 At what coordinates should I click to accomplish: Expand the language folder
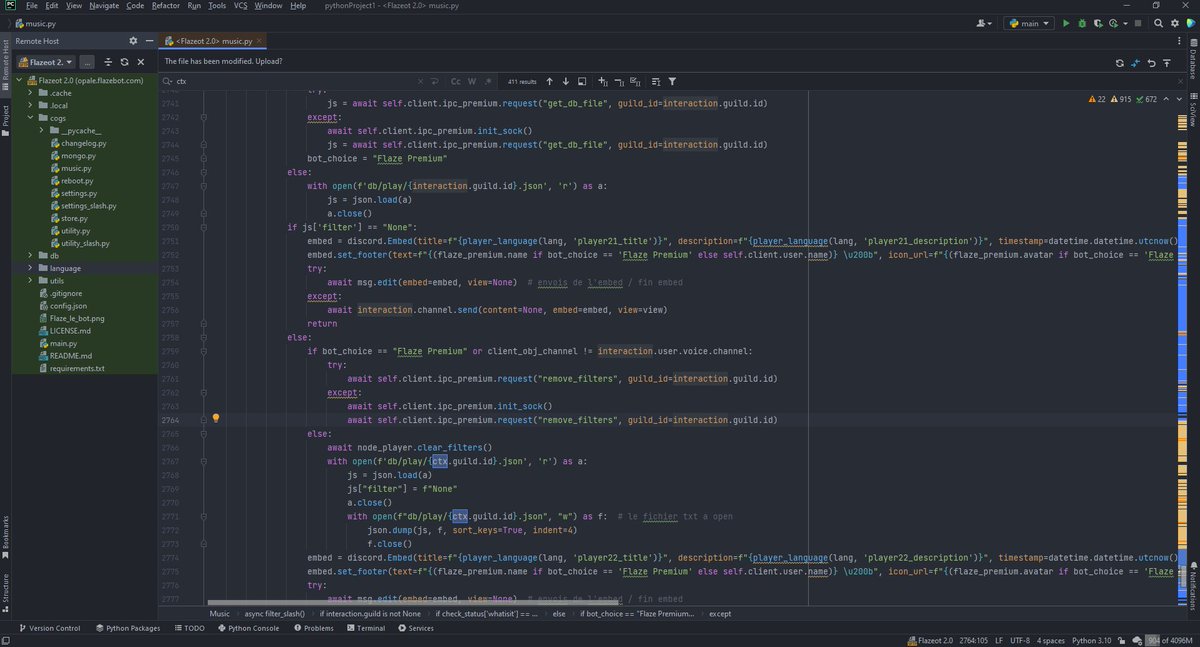tap(31, 268)
